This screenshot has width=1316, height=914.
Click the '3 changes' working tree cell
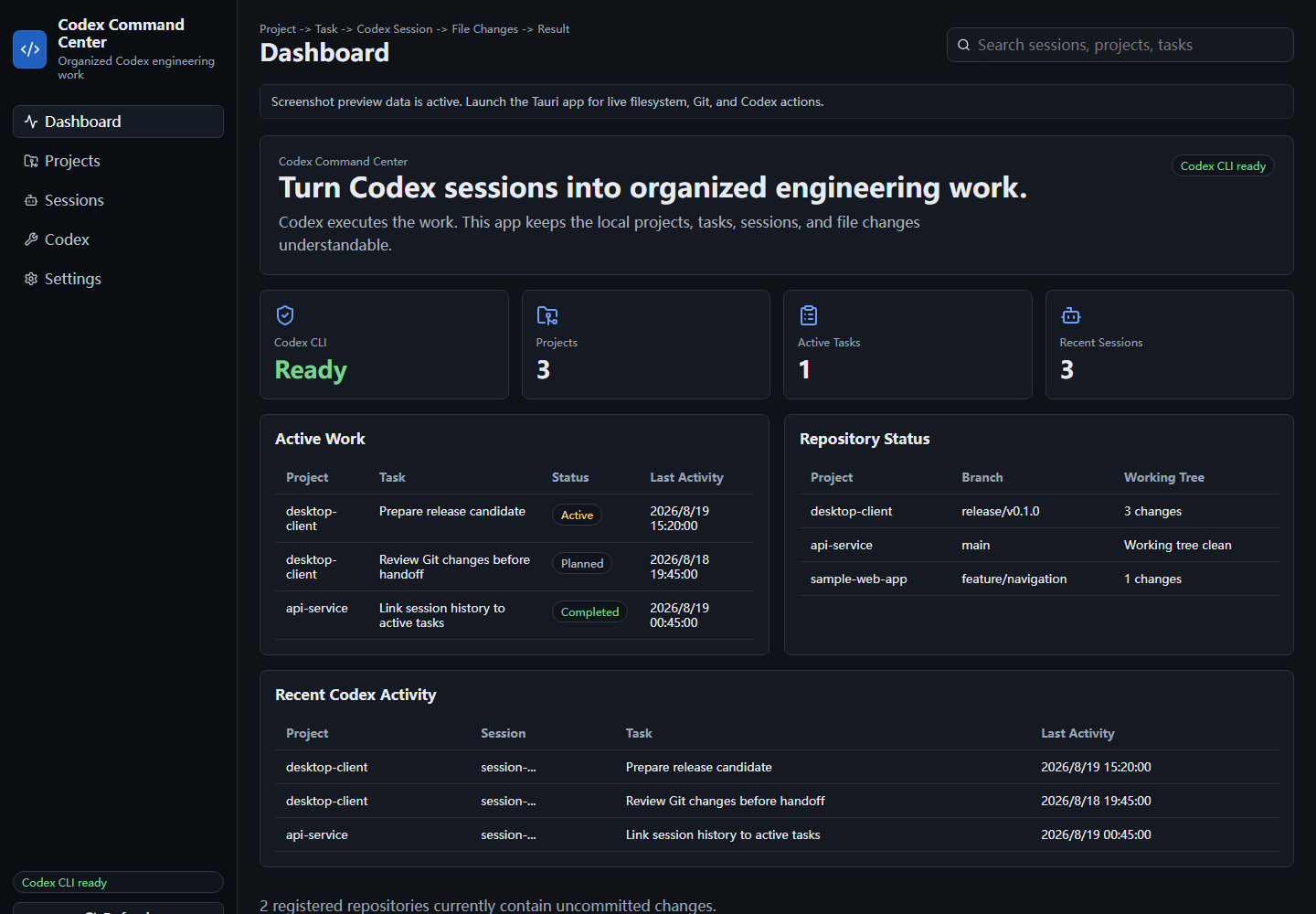(1152, 511)
